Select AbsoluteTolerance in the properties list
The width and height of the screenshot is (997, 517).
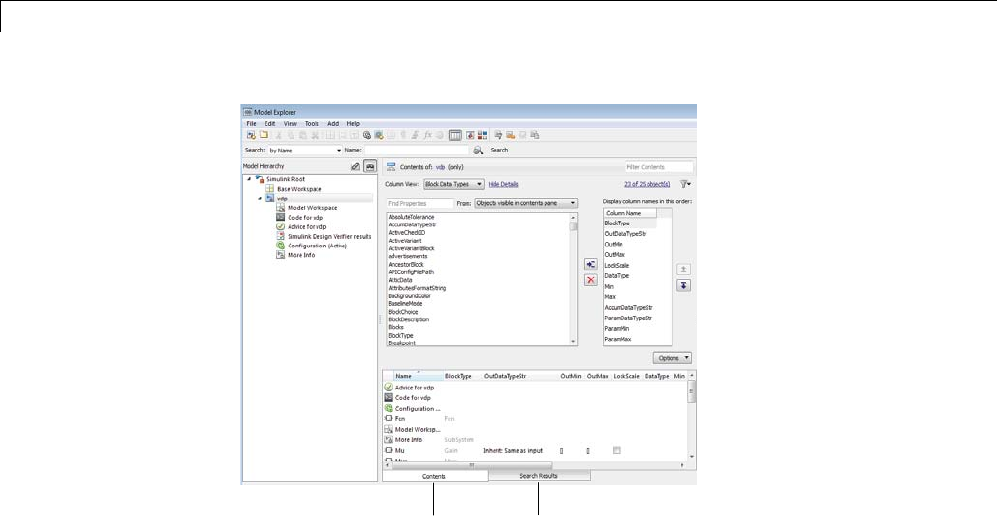pos(411,217)
